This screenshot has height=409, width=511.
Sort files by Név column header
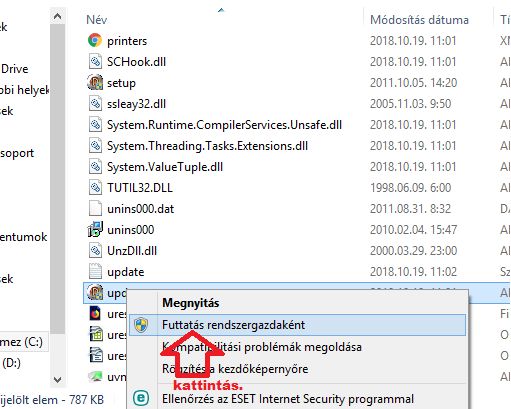(x=97, y=20)
